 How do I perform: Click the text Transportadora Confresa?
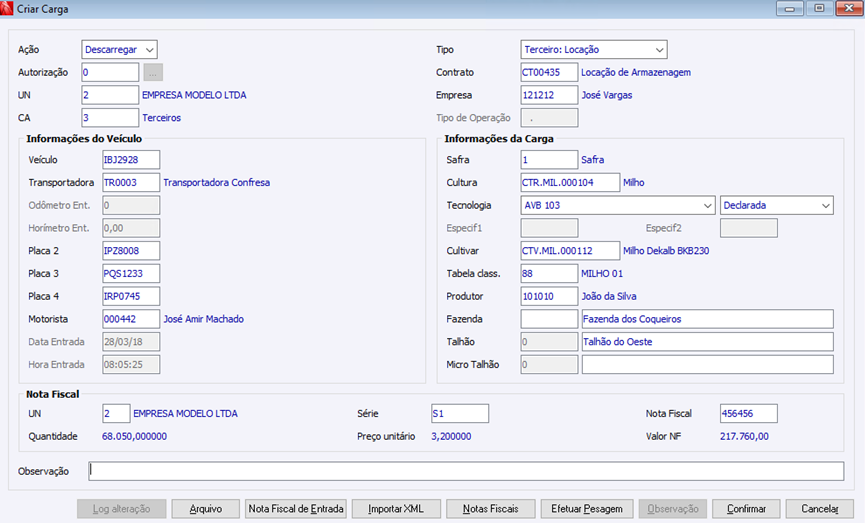point(217,183)
